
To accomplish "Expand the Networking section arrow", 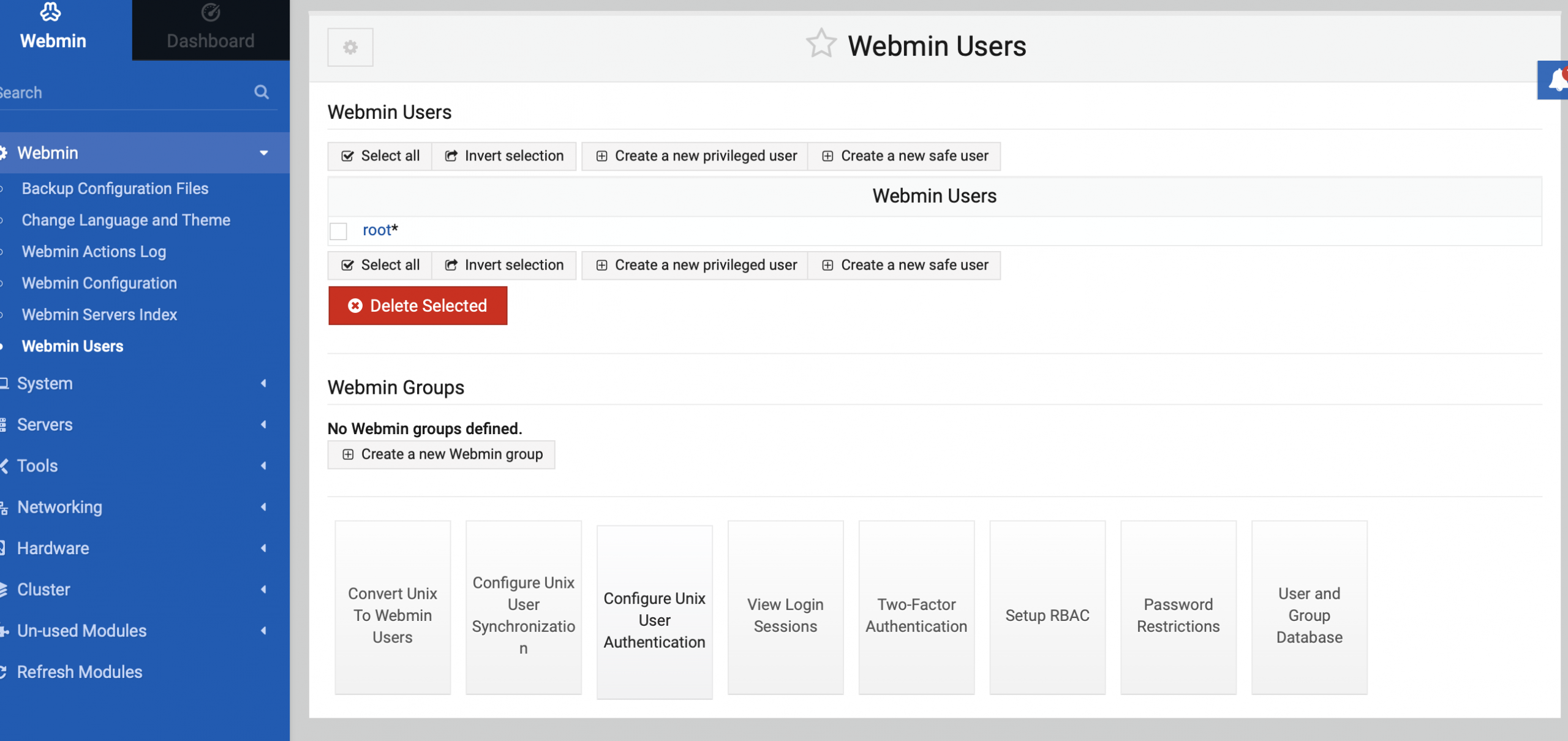I will (x=264, y=507).
